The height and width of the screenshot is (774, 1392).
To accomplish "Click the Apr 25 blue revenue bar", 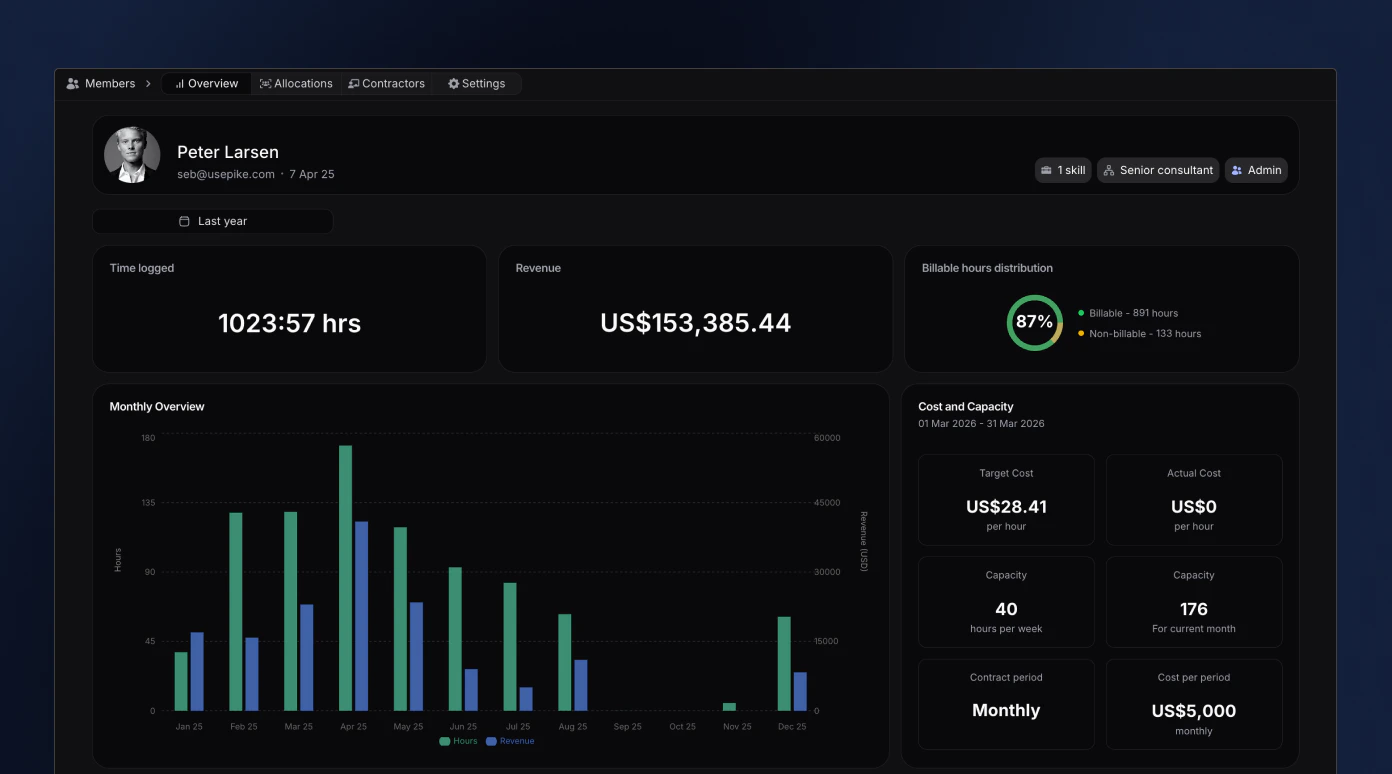I will tap(362, 616).
